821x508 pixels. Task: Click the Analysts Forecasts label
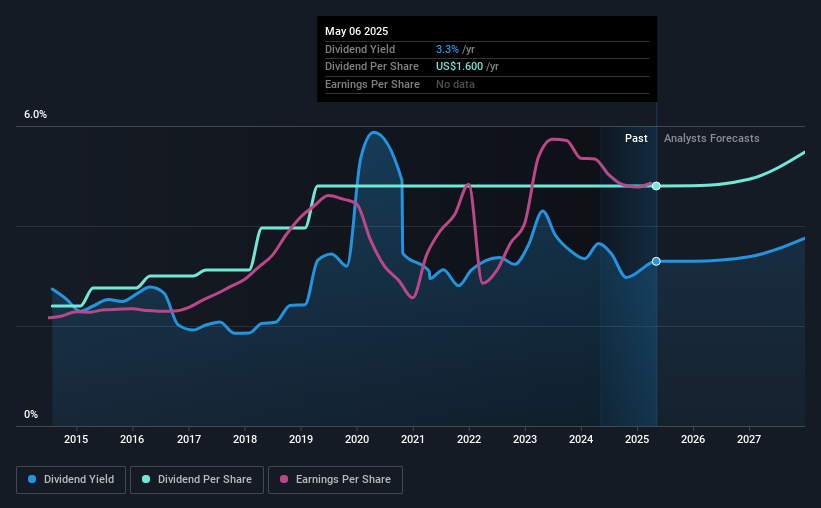click(712, 138)
